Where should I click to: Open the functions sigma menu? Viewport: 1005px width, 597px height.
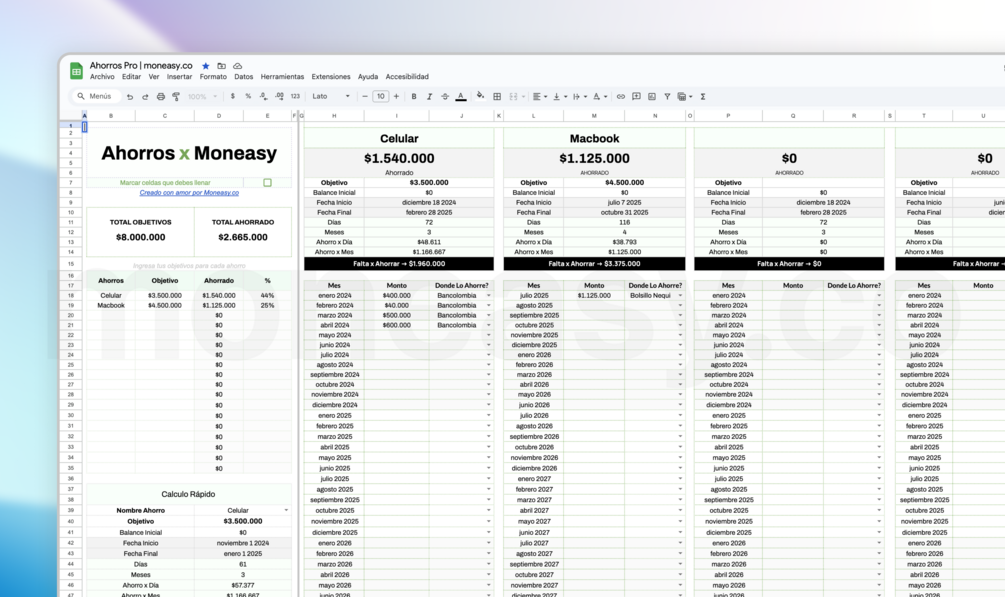click(703, 97)
